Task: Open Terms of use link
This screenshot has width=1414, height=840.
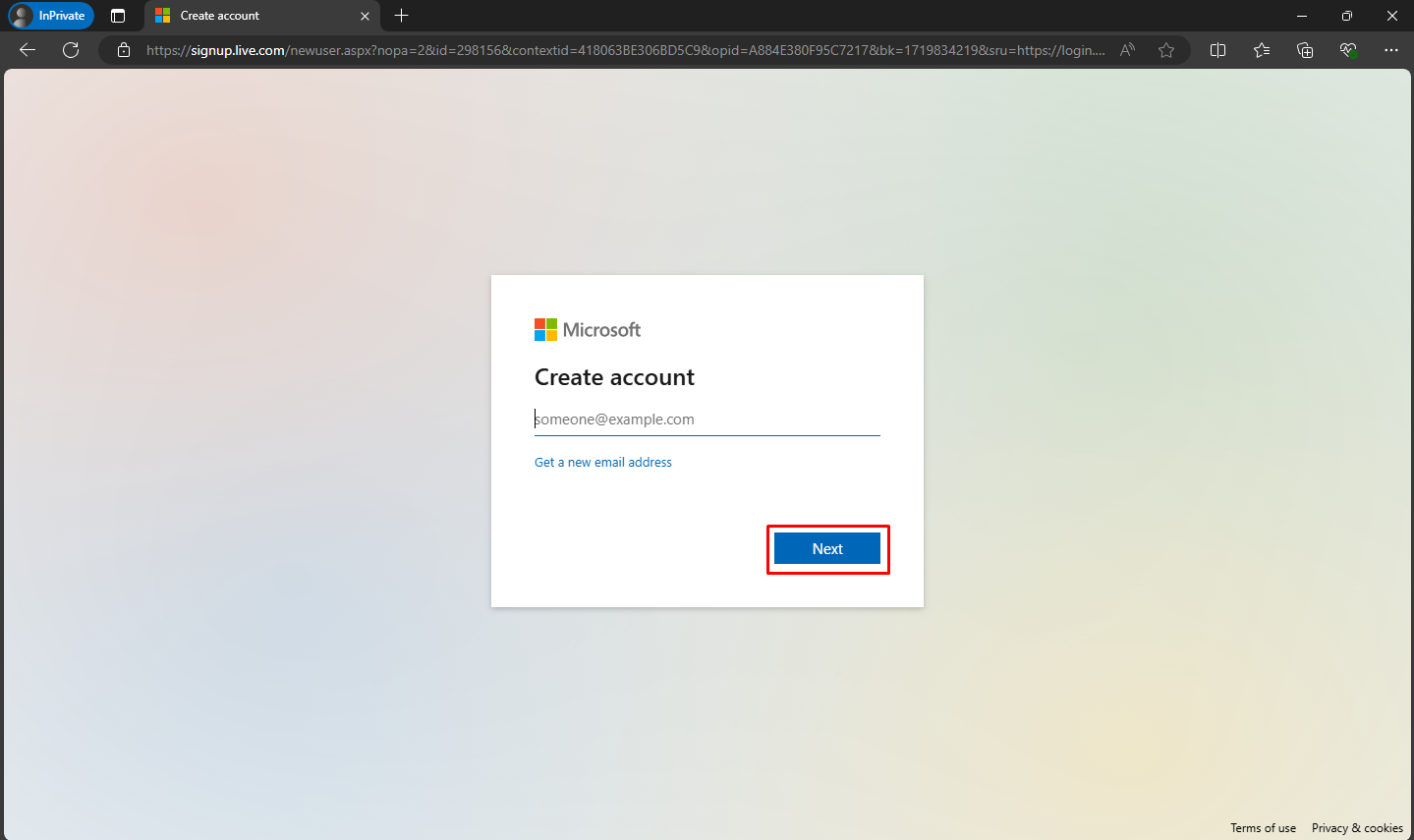Action: [x=1263, y=828]
